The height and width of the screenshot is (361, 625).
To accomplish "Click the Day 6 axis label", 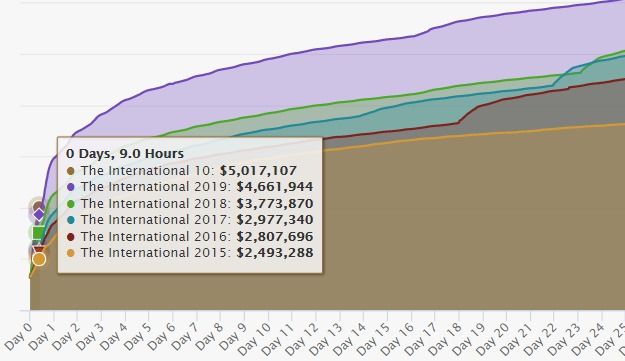I will (x=162, y=336).
